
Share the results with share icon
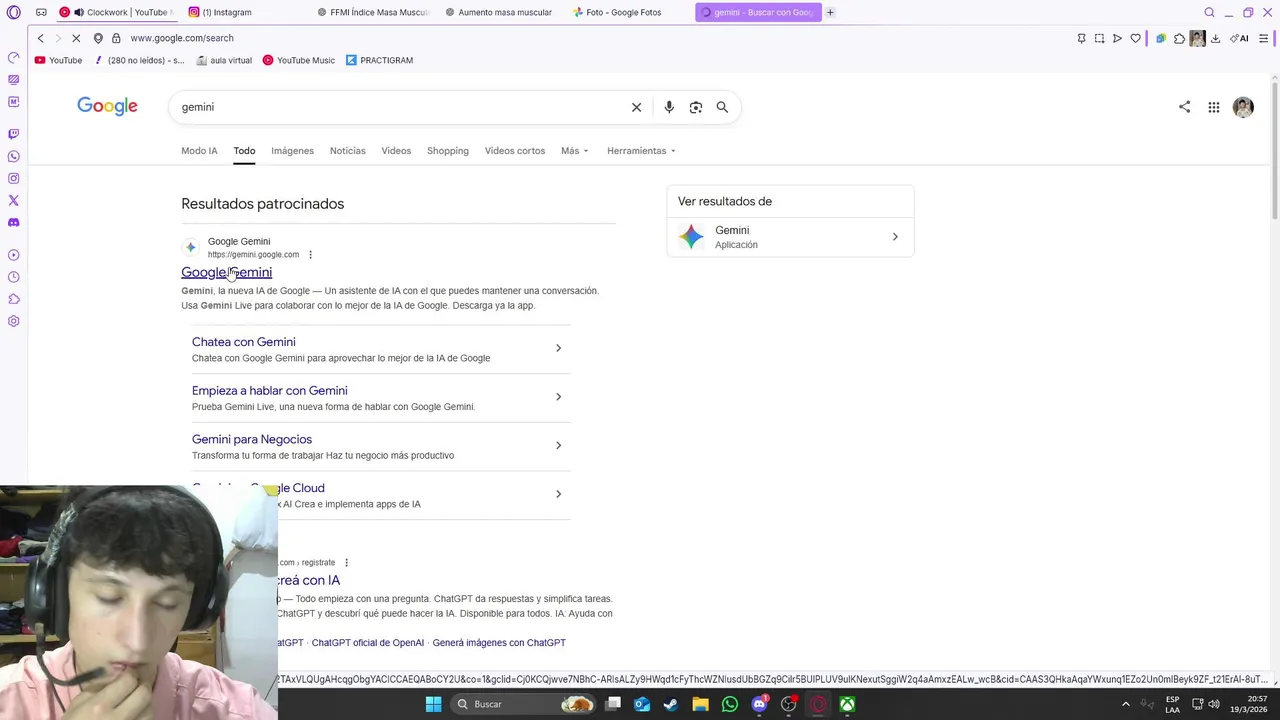pyautogui.click(x=1184, y=107)
